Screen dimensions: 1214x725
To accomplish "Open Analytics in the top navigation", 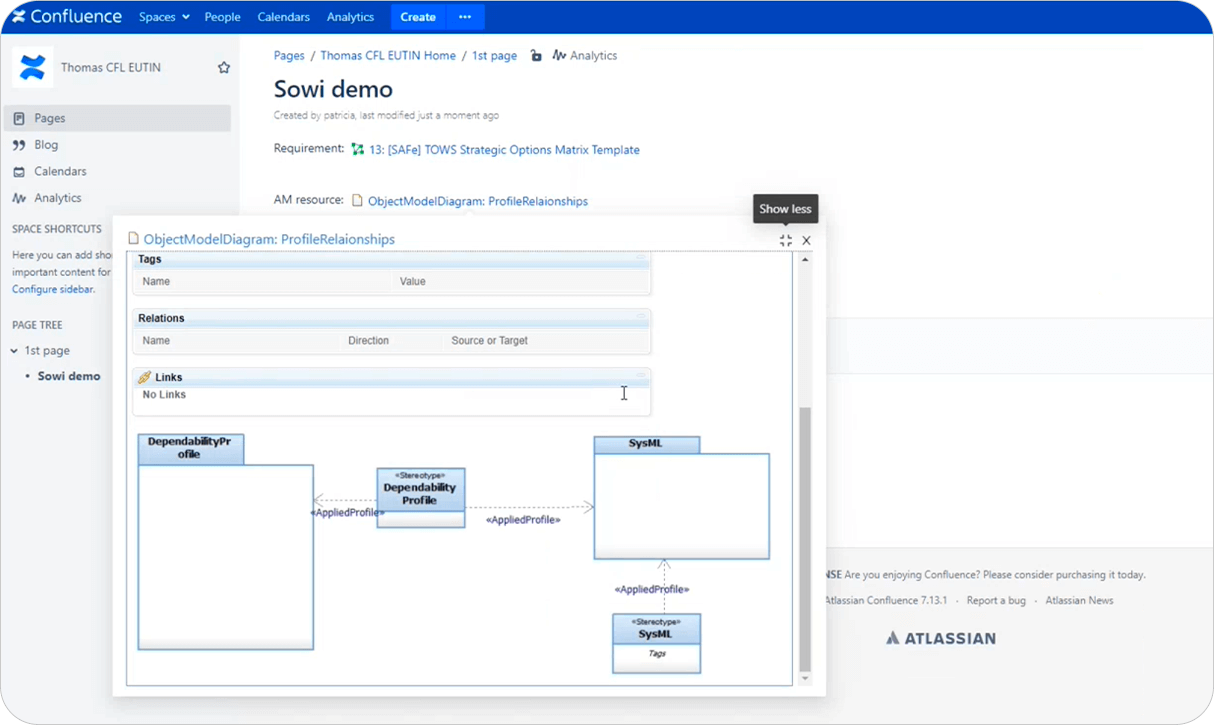I will [x=350, y=17].
